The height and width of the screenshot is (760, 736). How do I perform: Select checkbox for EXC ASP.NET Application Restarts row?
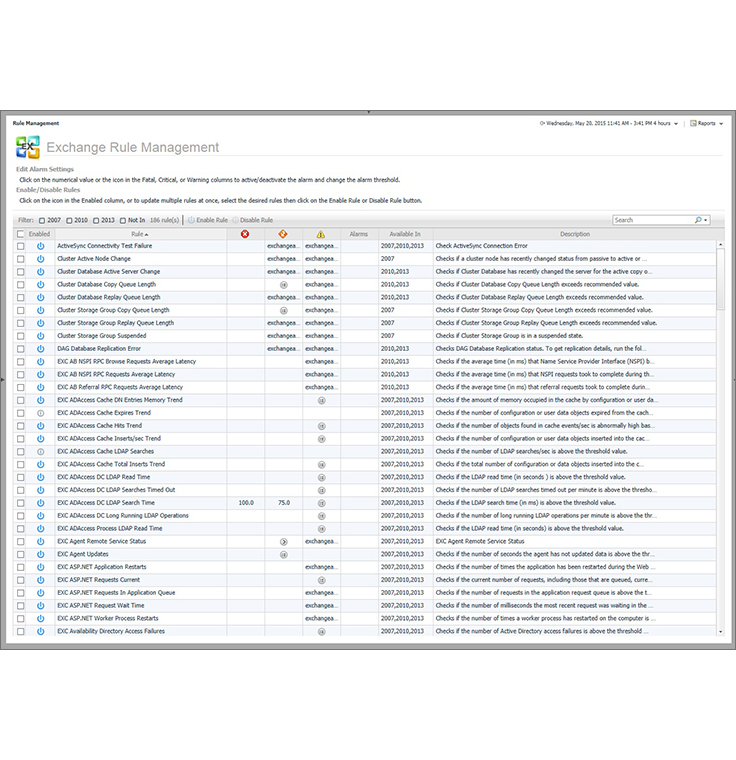tap(20, 567)
